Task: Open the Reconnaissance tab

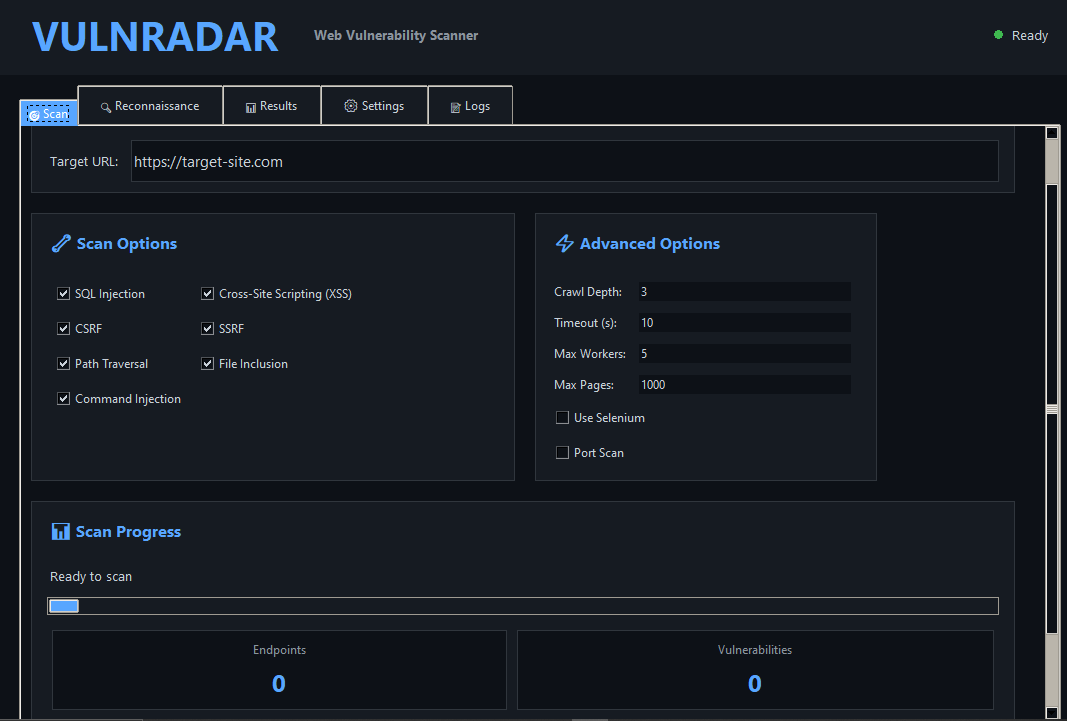Action: (150, 106)
